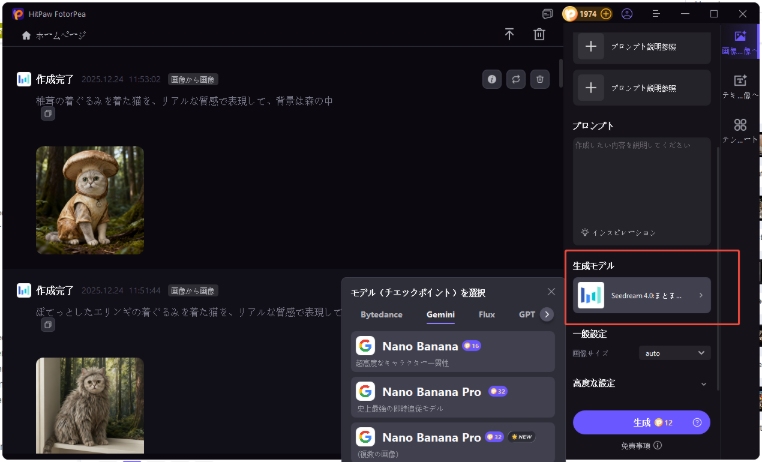Copy the eringi costume cat prompt text

coord(48,325)
